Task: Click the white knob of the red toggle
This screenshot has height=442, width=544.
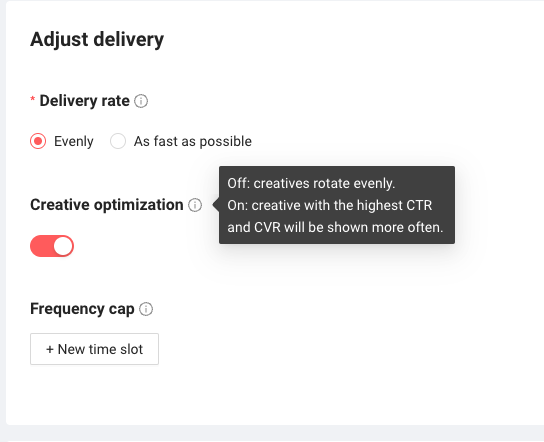Action: (63, 246)
